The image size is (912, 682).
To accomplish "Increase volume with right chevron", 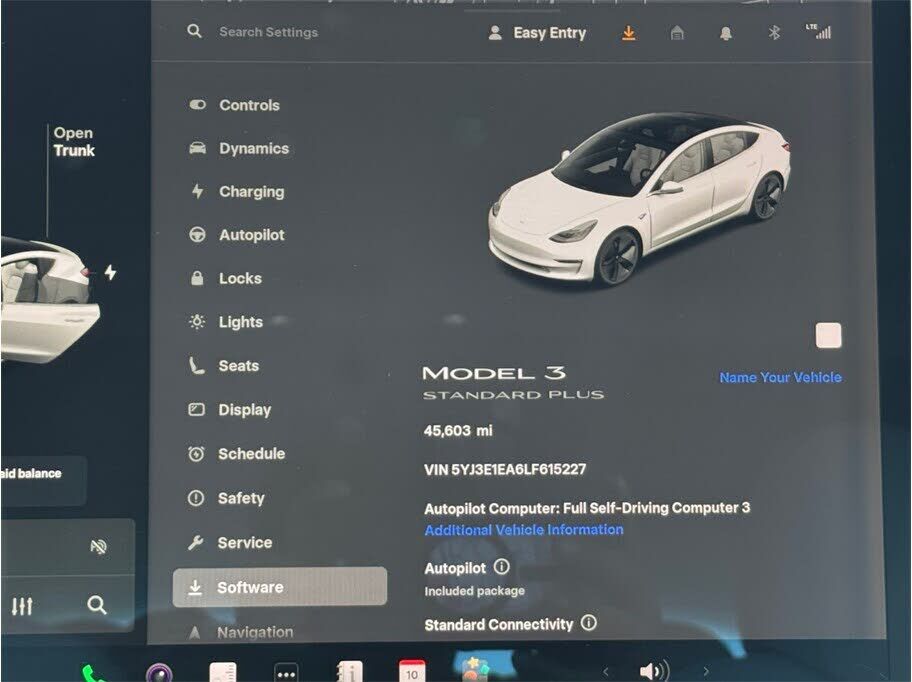I will [706, 671].
